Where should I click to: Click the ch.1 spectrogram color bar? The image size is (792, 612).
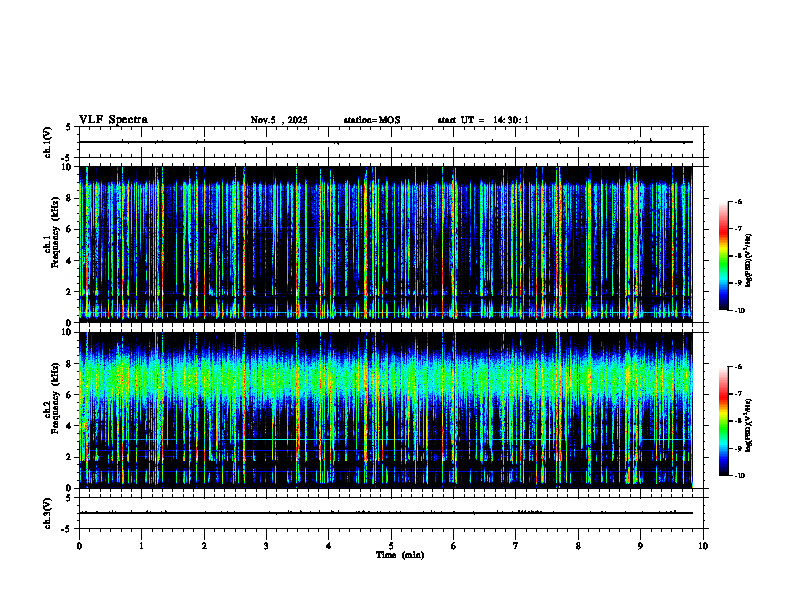pyautogui.click(x=724, y=256)
